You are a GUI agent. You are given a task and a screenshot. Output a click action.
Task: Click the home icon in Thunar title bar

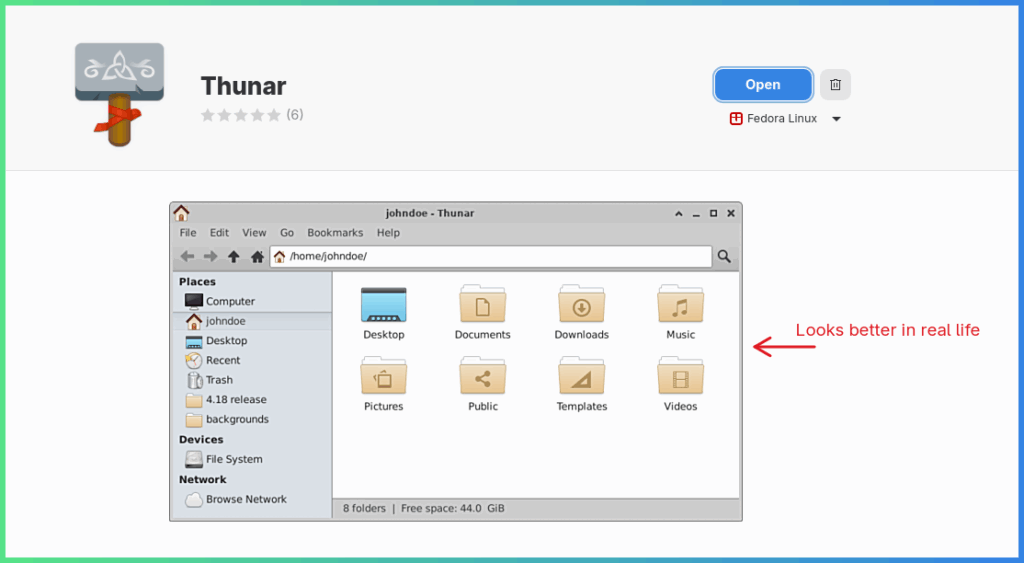[x=182, y=213]
